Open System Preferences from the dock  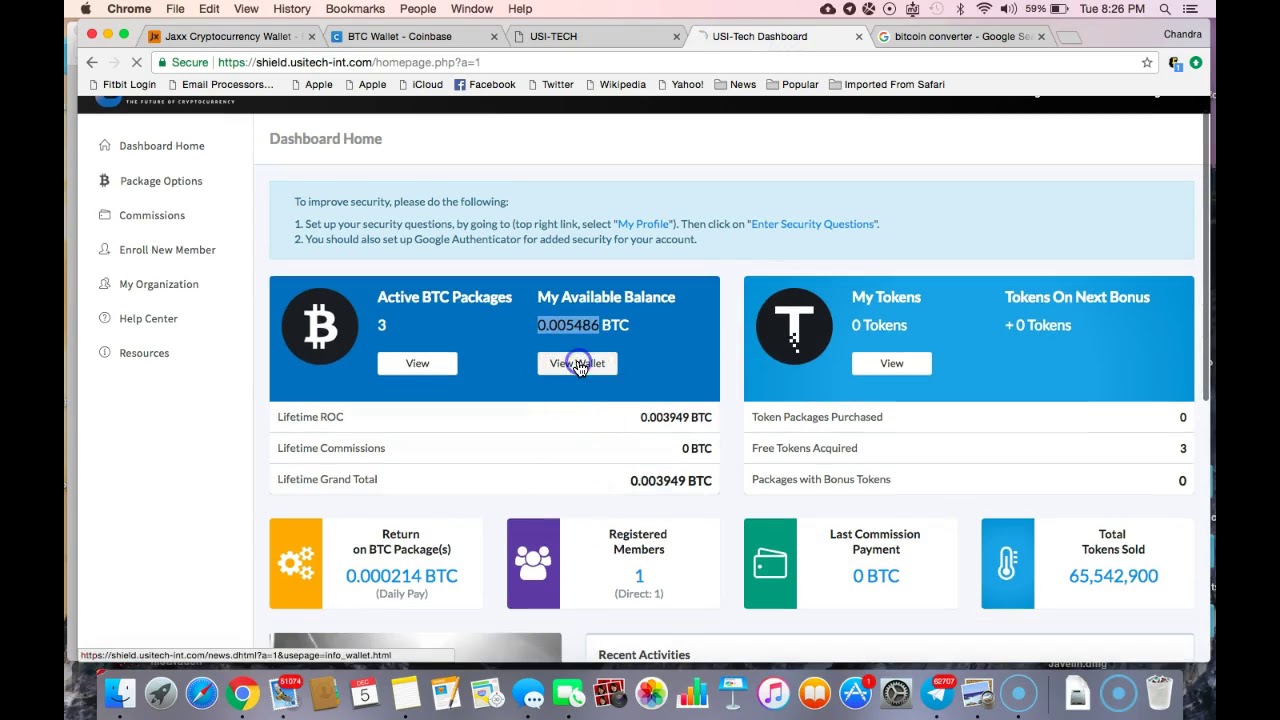click(896, 693)
